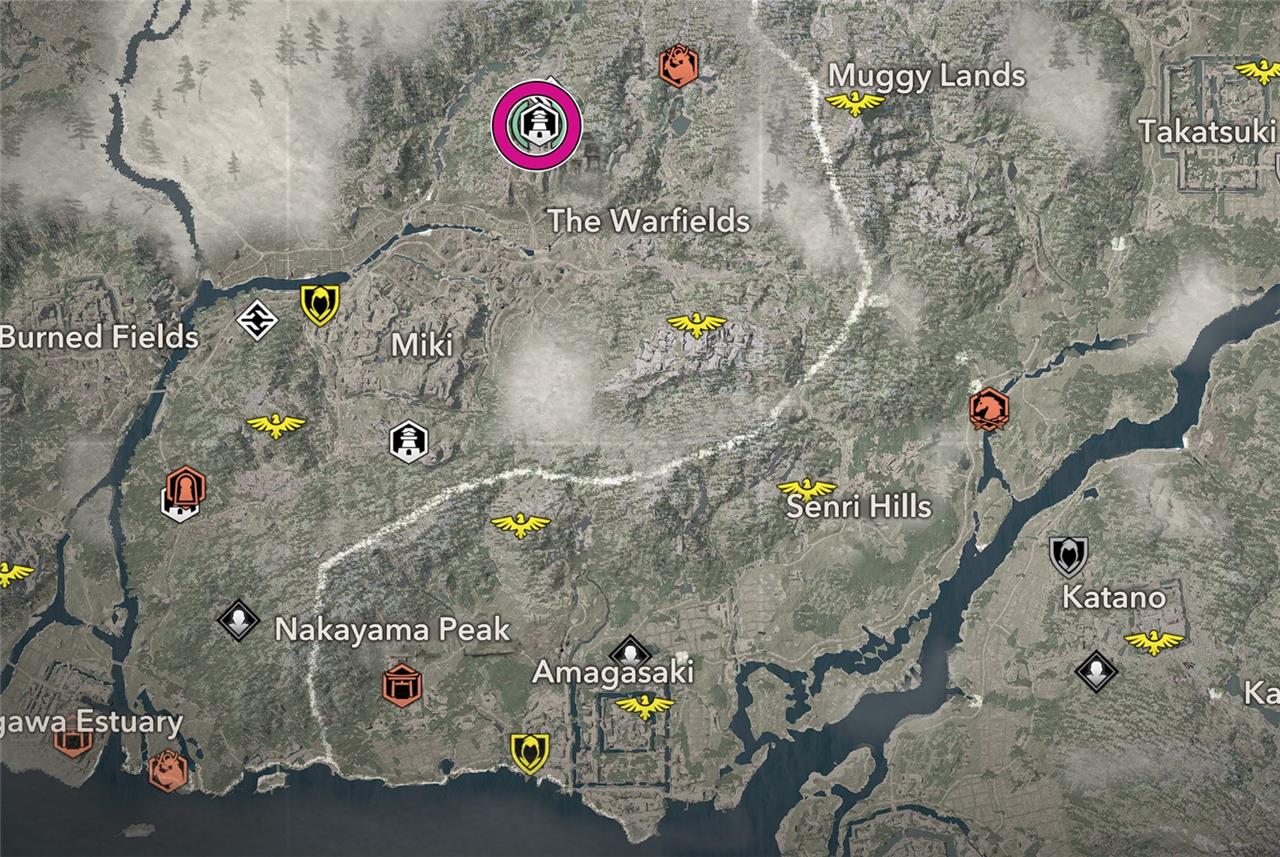The height and width of the screenshot is (857, 1280).
Task: Click the Amagasaki region label
Action: click(x=612, y=671)
